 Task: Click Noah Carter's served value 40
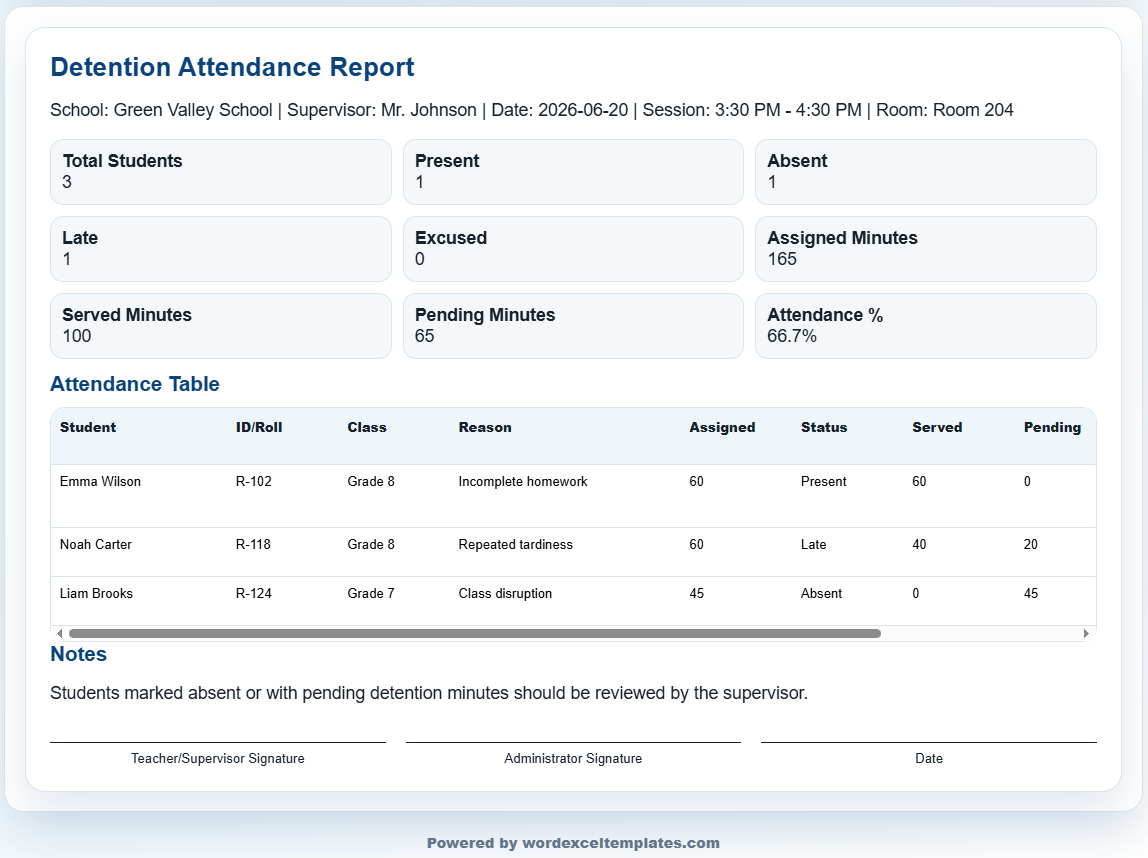(x=919, y=544)
